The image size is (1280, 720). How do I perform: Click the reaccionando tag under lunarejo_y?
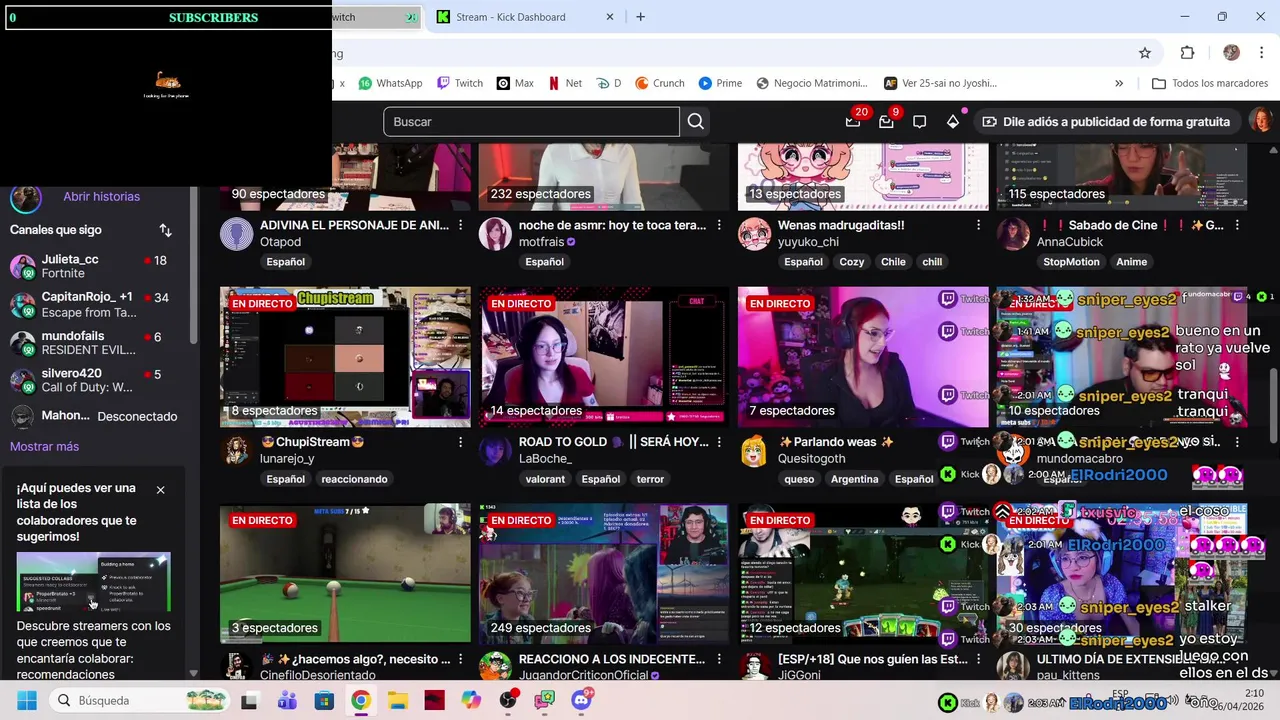[354, 479]
